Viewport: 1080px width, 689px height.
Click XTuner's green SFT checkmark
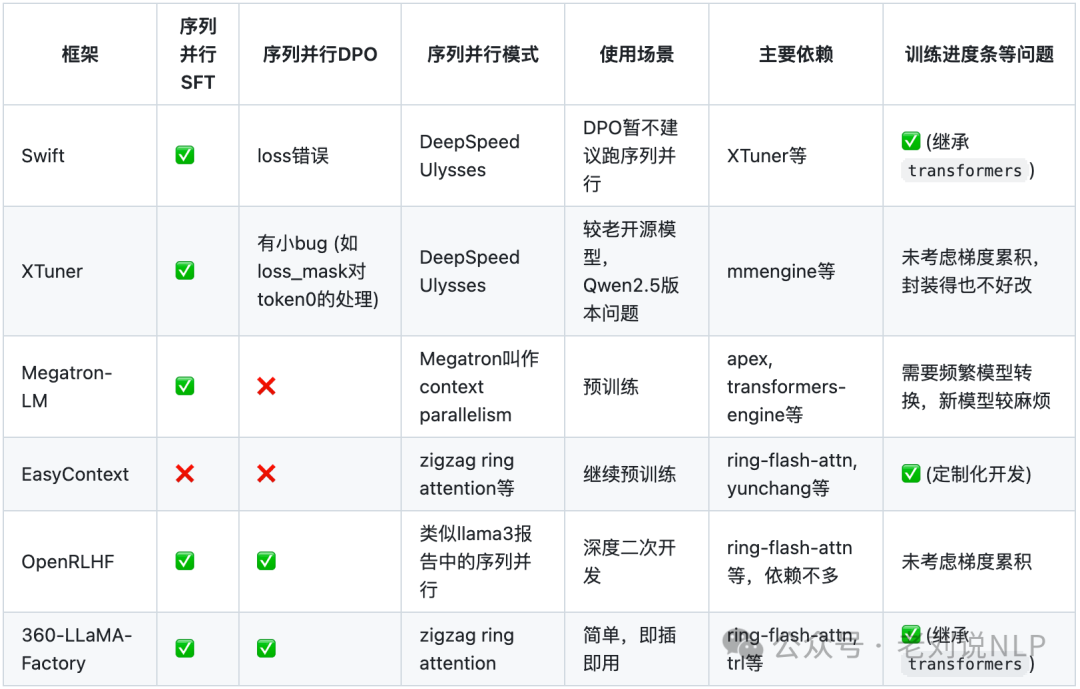point(185,270)
